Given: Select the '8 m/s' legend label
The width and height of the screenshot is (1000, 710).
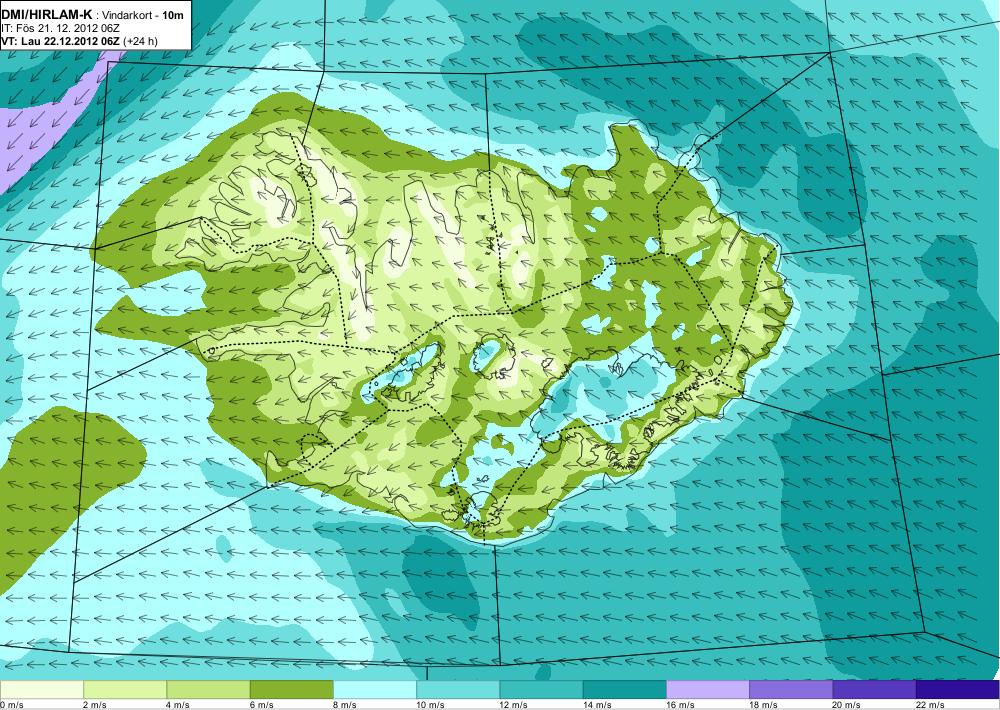Looking at the screenshot, I should 345,705.
